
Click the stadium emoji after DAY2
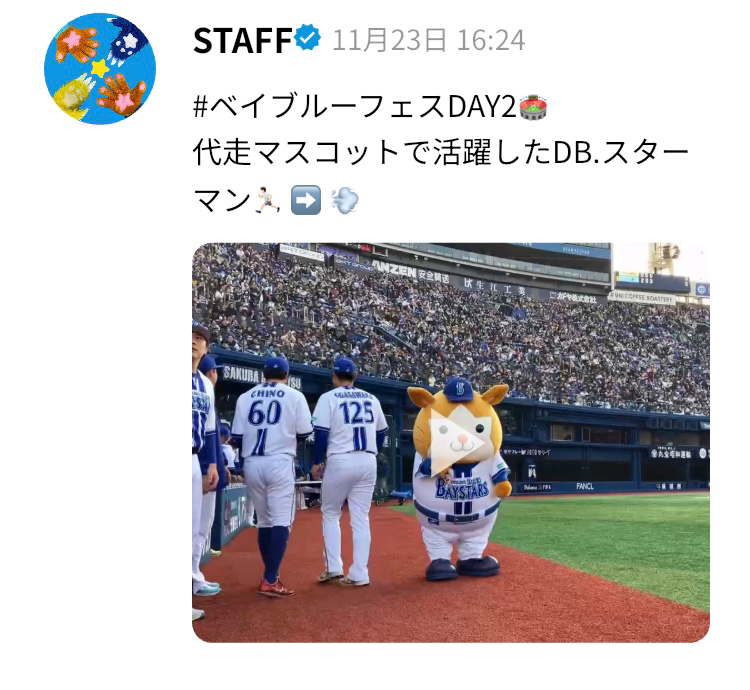[x=533, y=107]
